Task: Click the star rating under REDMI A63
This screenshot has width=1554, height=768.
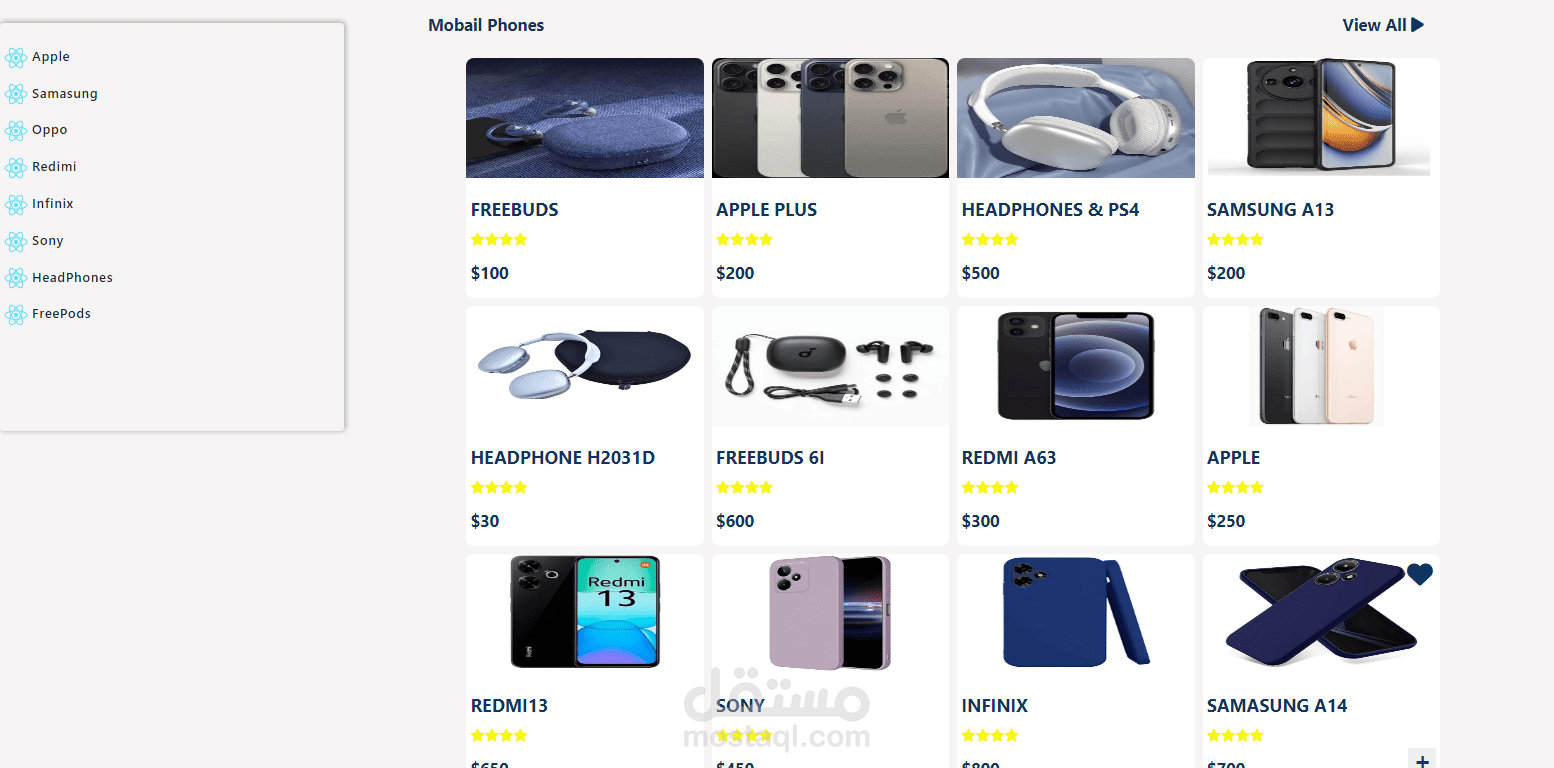Action: pyautogui.click(x=990, y=488)
